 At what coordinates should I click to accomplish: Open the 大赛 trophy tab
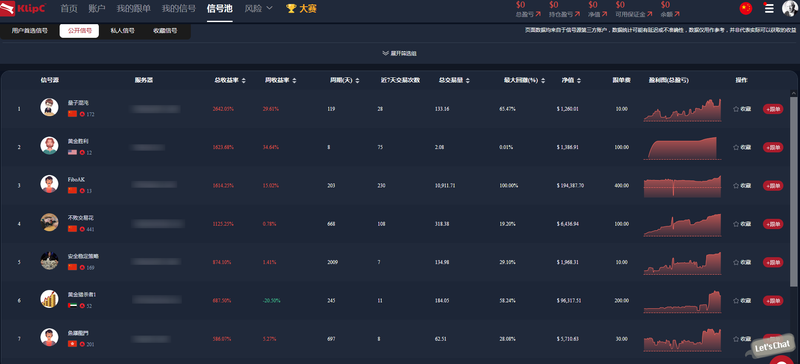(302, 8)
